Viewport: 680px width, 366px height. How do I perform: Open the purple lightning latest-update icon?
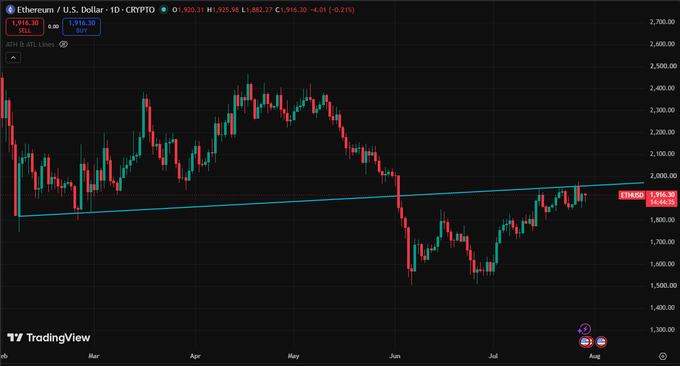click(585, 329)
